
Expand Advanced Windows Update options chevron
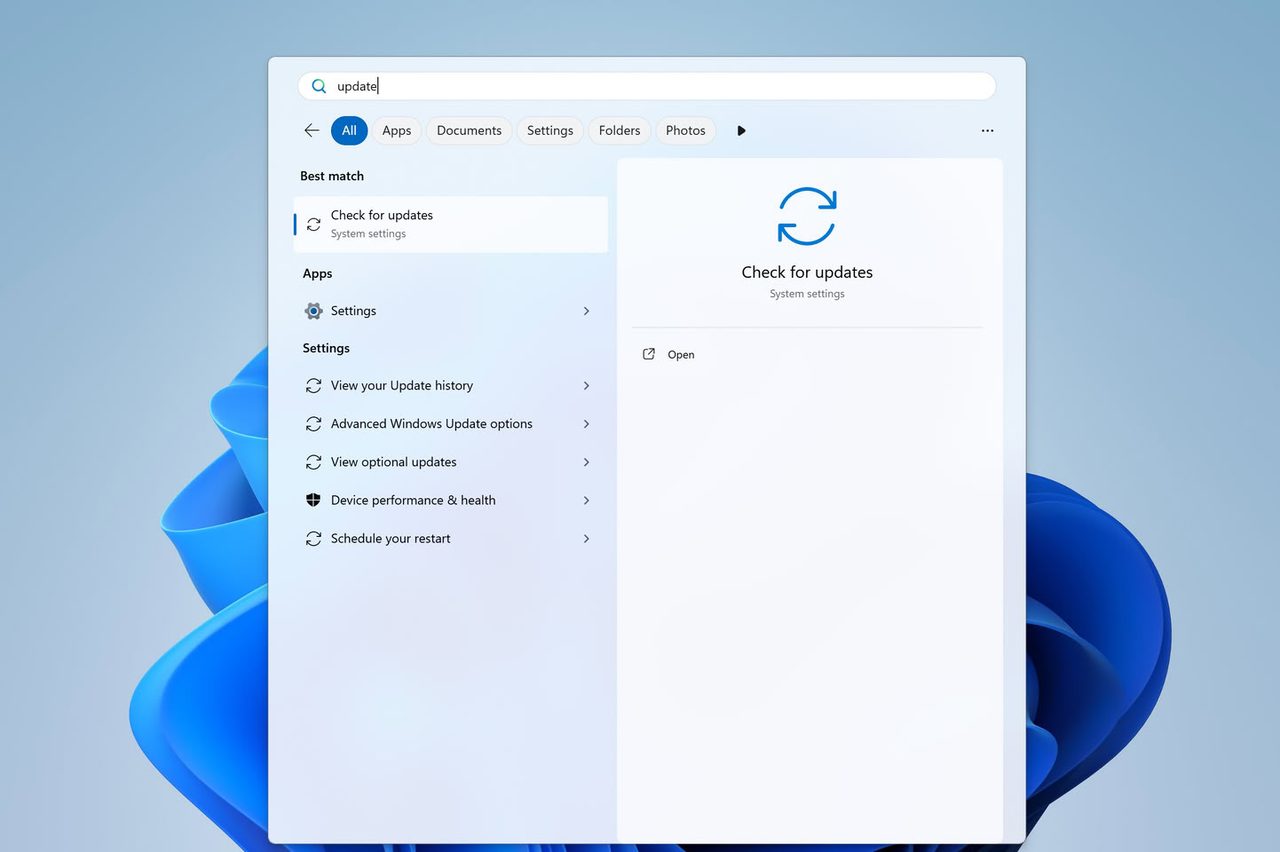pyautogui.click(x=587, y=424)
